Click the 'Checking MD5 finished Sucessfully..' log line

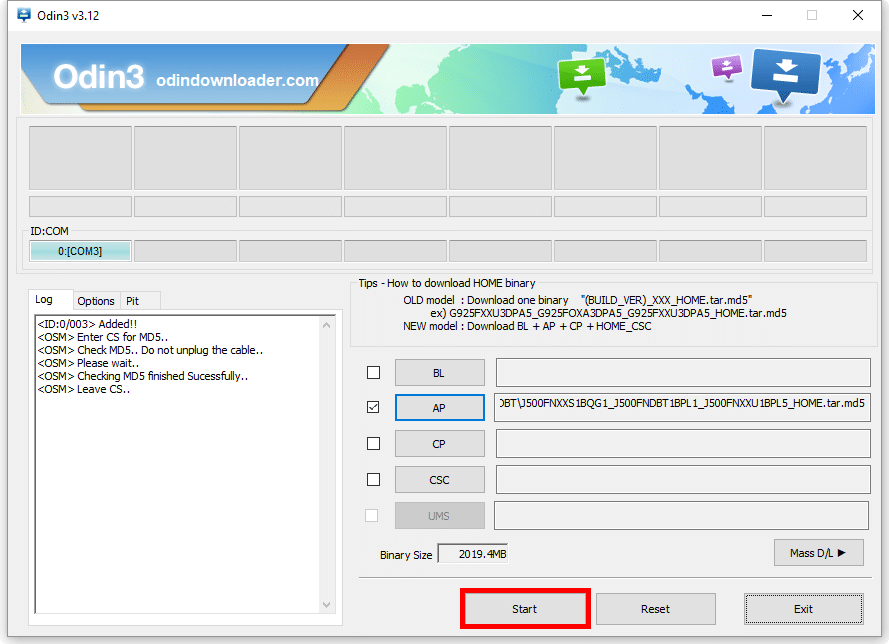click(143, 376)
